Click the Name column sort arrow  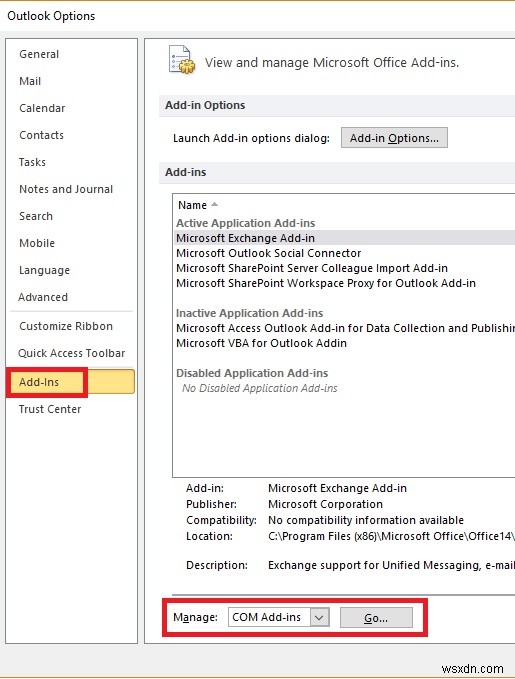click(214, 204)
